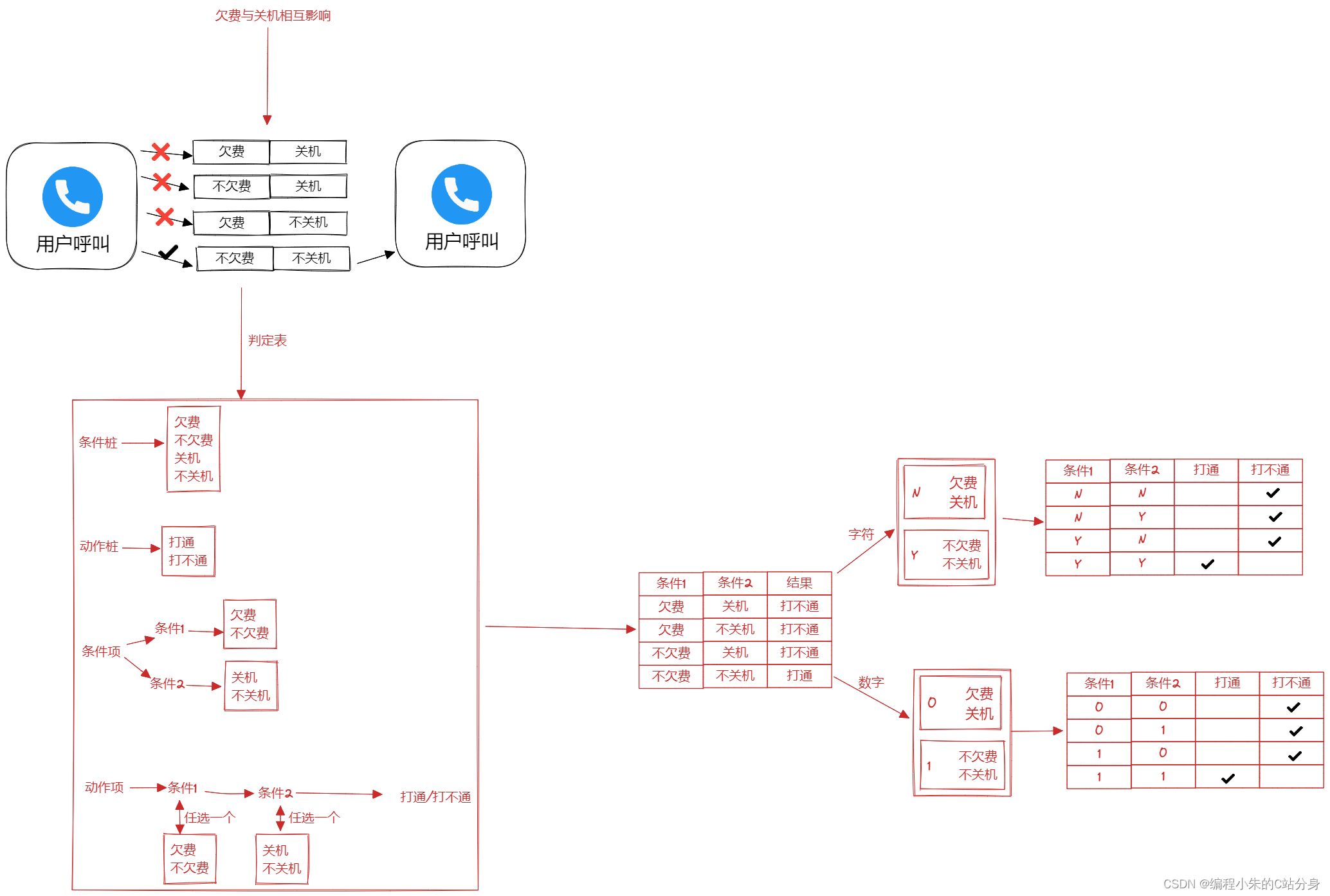The width and height of the screenshot is (1330, 896).
Task: Click the 用户呼叫 label in the left box
Action: (x=73, y=244)
